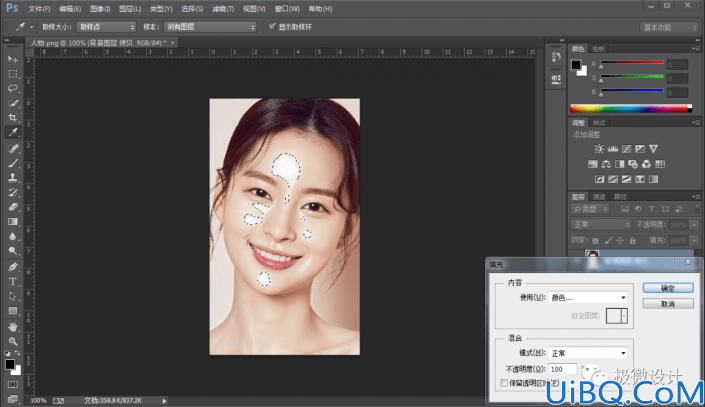Image resolution: width=705 pixels, height=407 pixels.
Task: Select the Rectangular Marquee tool
Action: (13, 74)
